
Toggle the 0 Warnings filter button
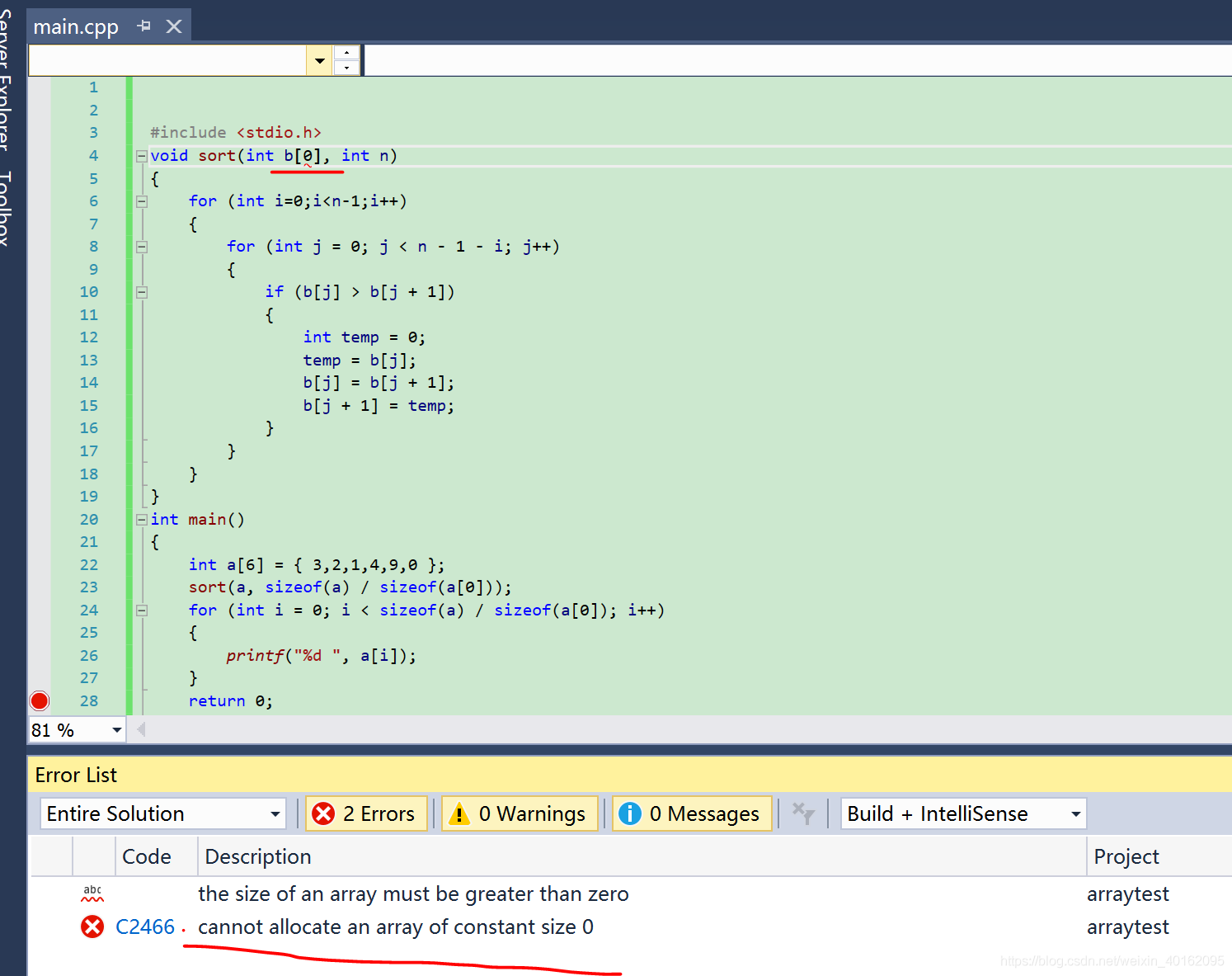point(520,814)
